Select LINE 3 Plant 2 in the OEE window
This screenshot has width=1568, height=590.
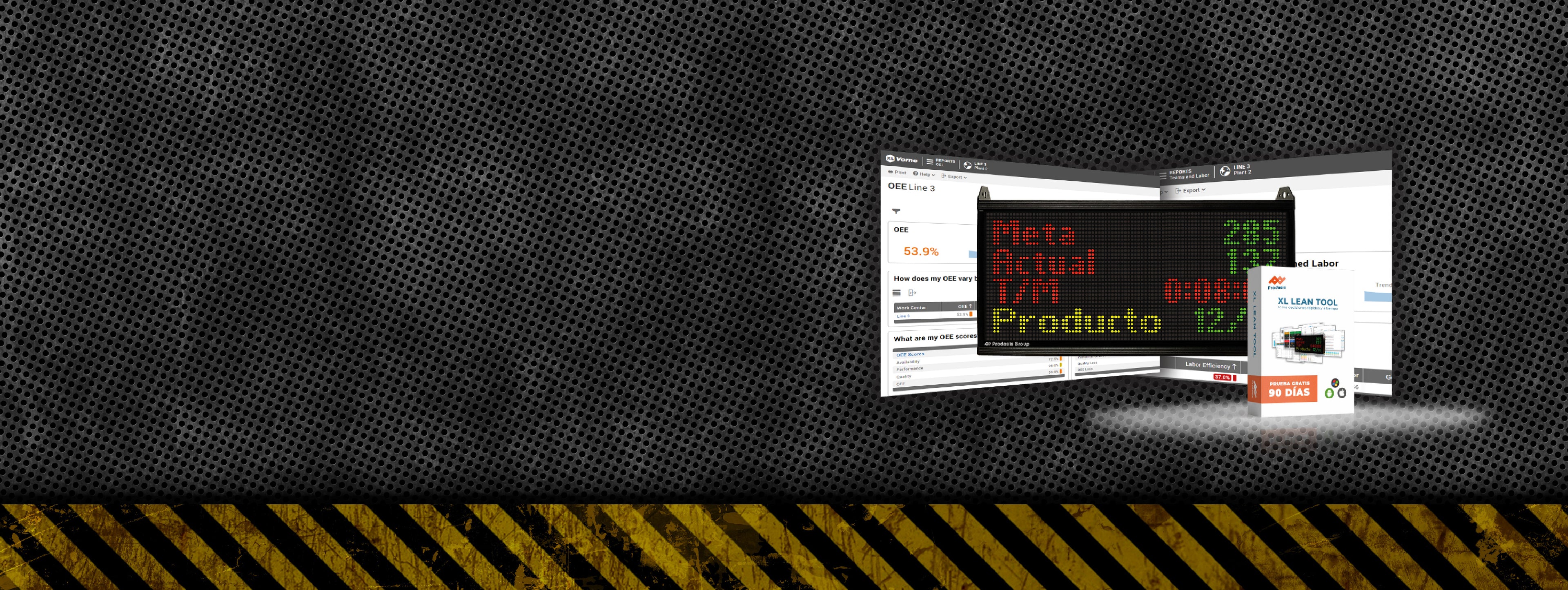click(x=980, y=166)
